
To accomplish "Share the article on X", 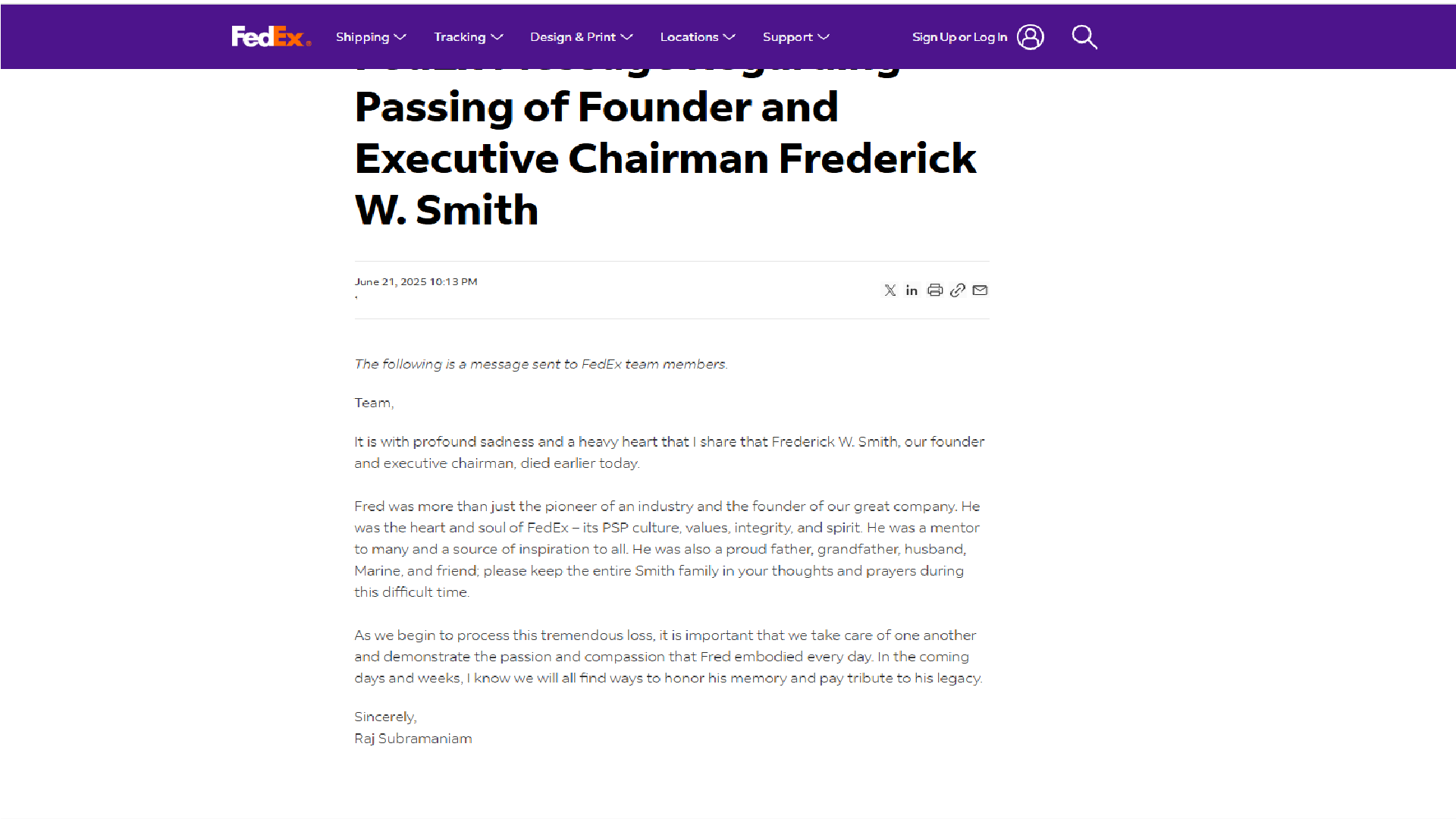I will coord(890,290).
